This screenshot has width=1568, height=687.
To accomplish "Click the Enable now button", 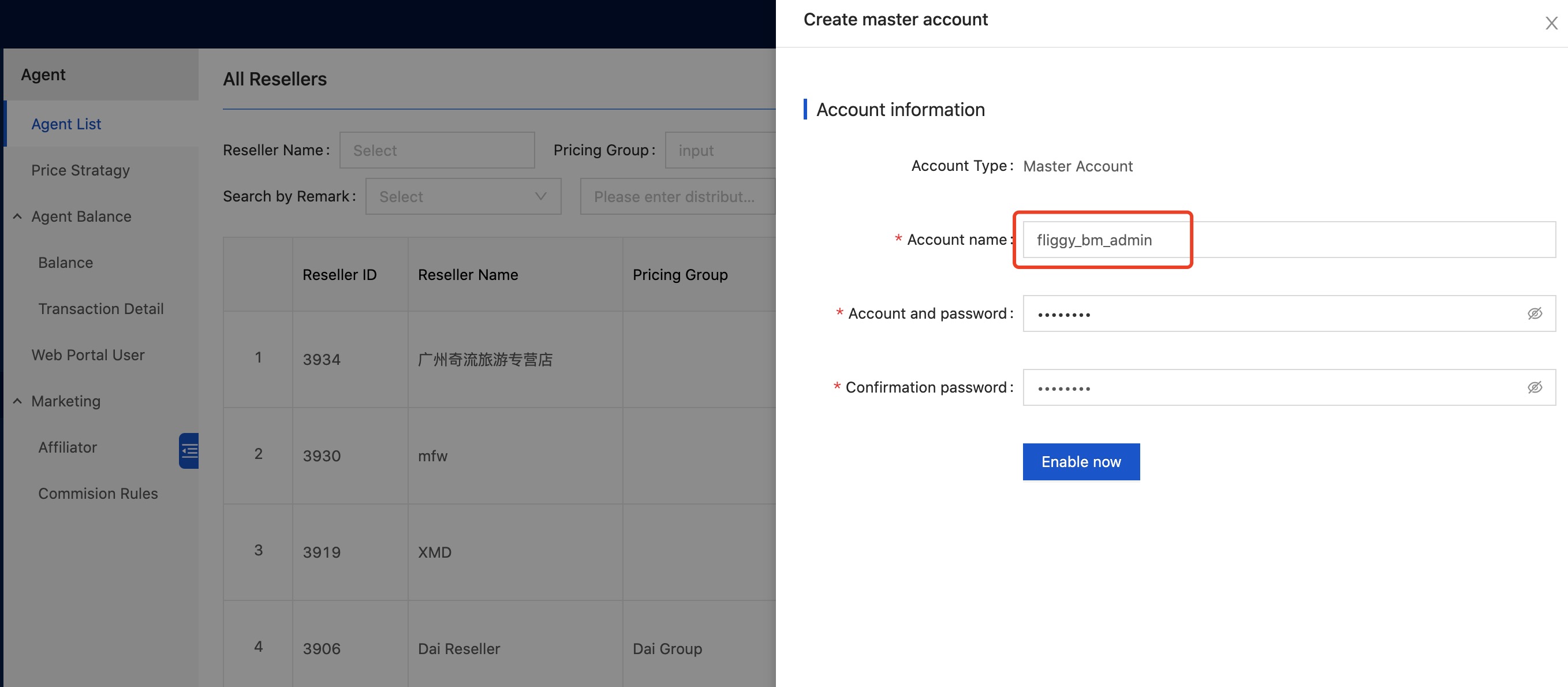I will pos(1080,462).
